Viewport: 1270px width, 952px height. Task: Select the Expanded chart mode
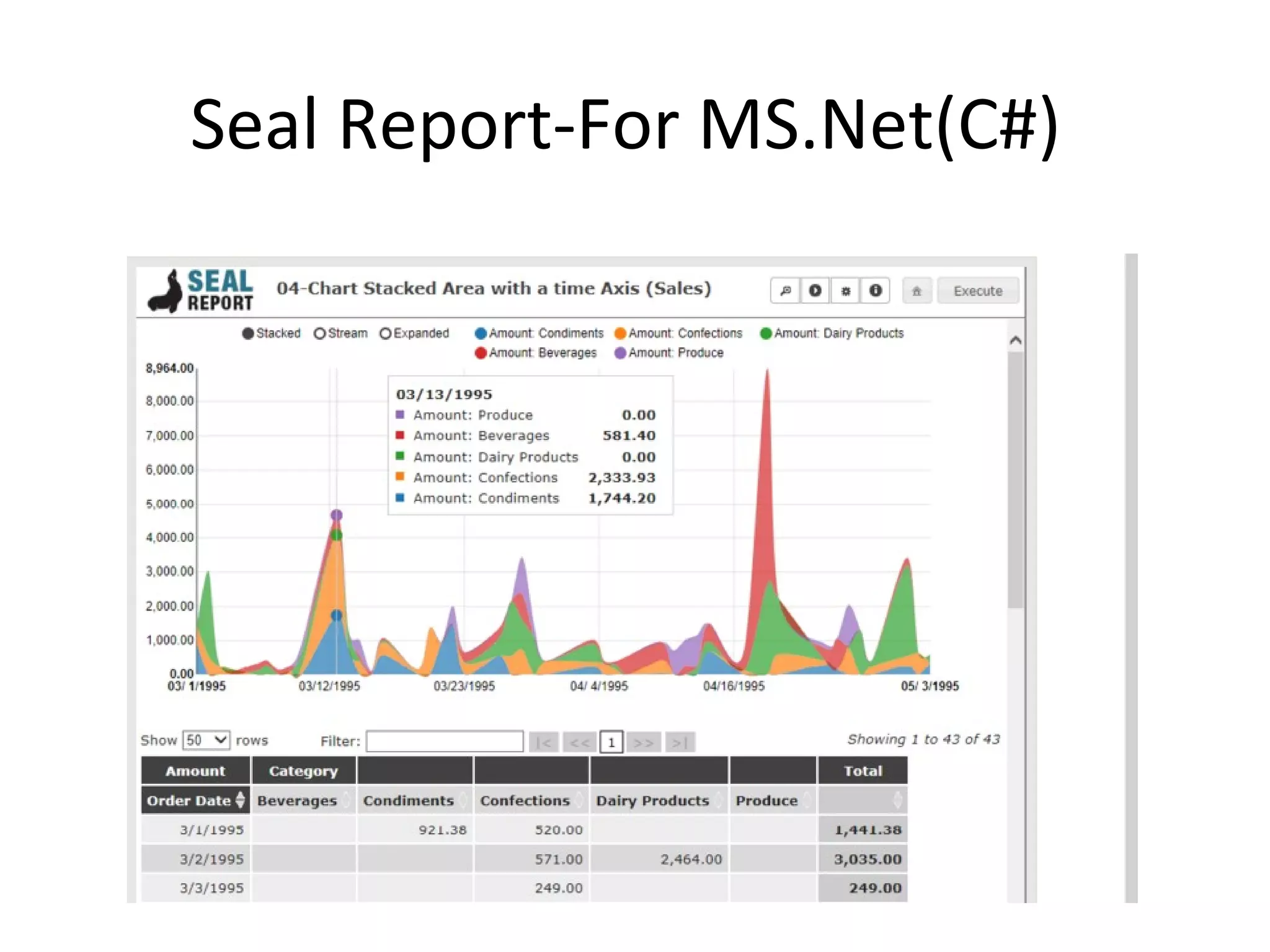(414, 333)
